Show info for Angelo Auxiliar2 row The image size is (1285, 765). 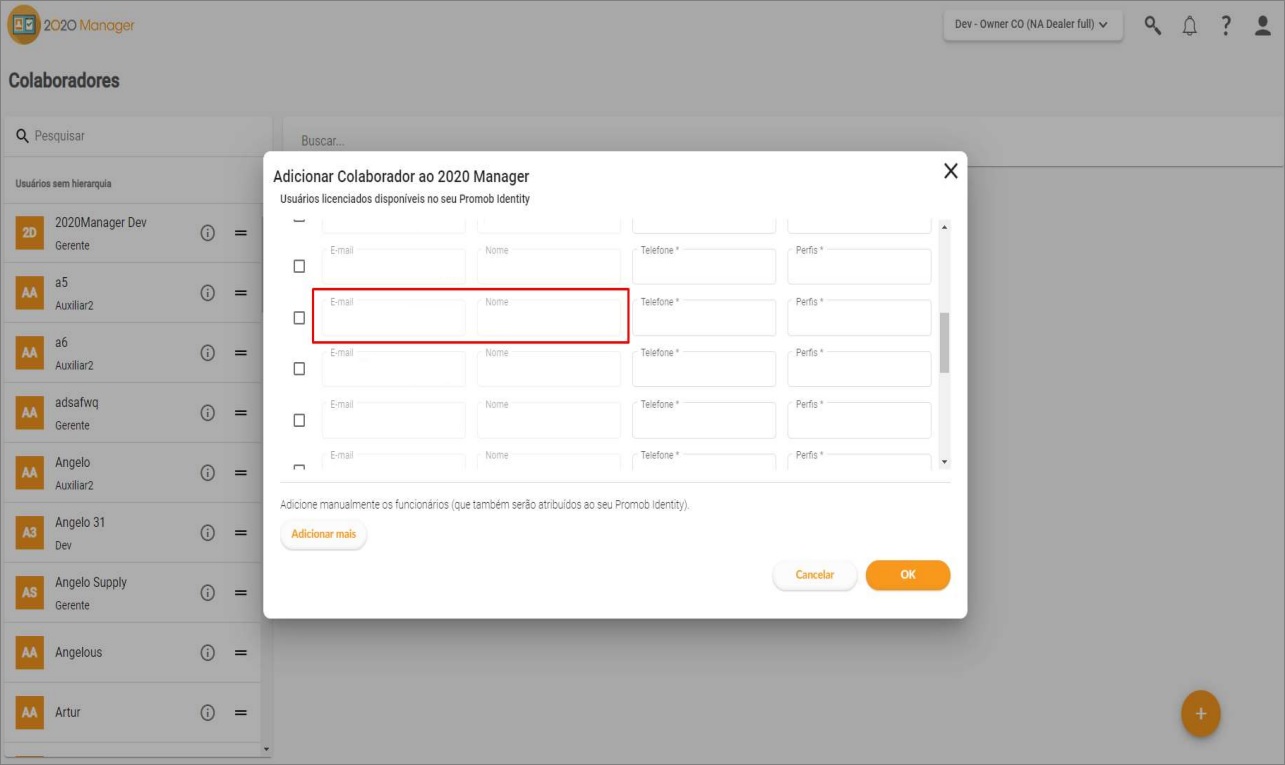208,473
